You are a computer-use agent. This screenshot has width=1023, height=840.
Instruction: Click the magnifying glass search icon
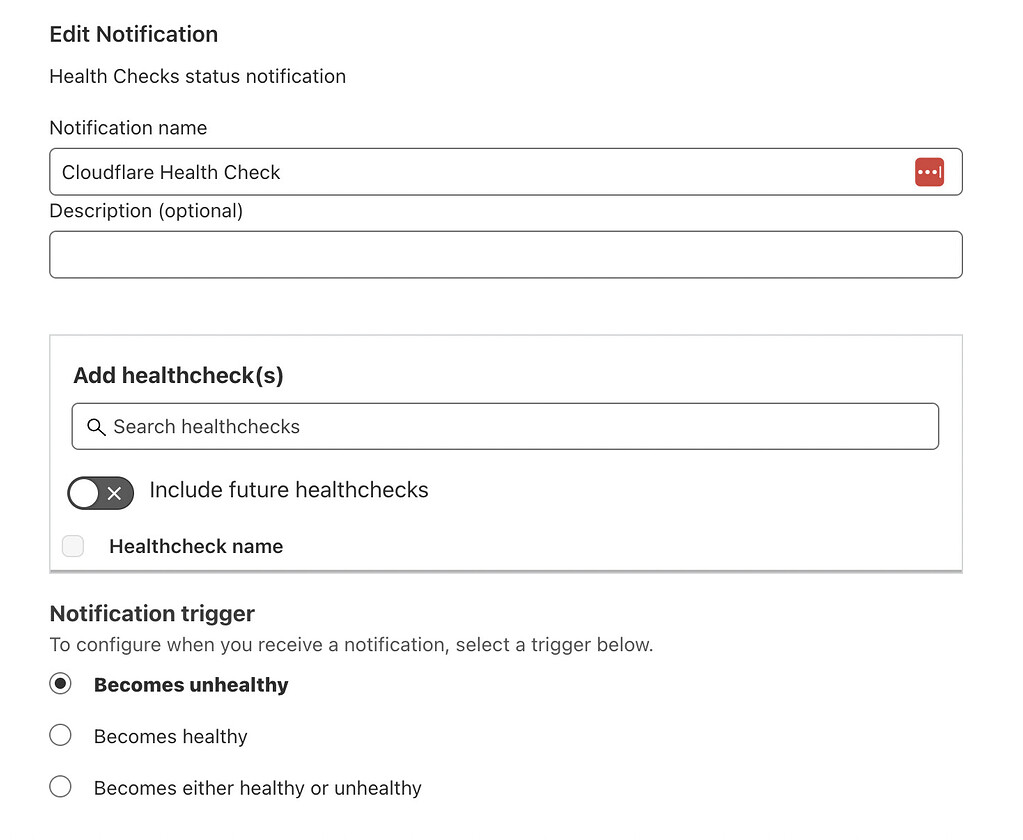coord(96,426)
